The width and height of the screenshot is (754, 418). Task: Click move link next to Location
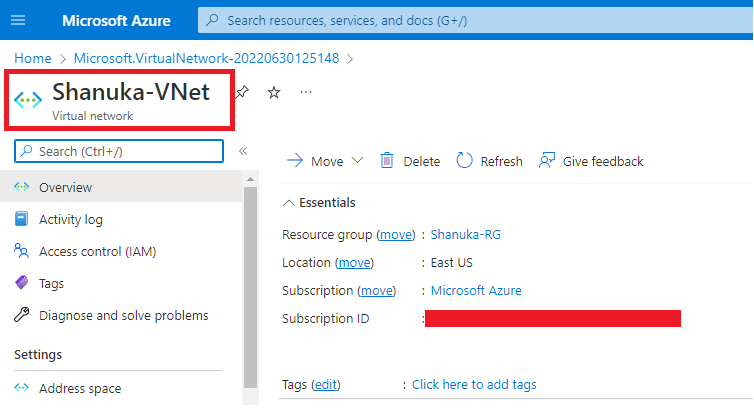354,263
